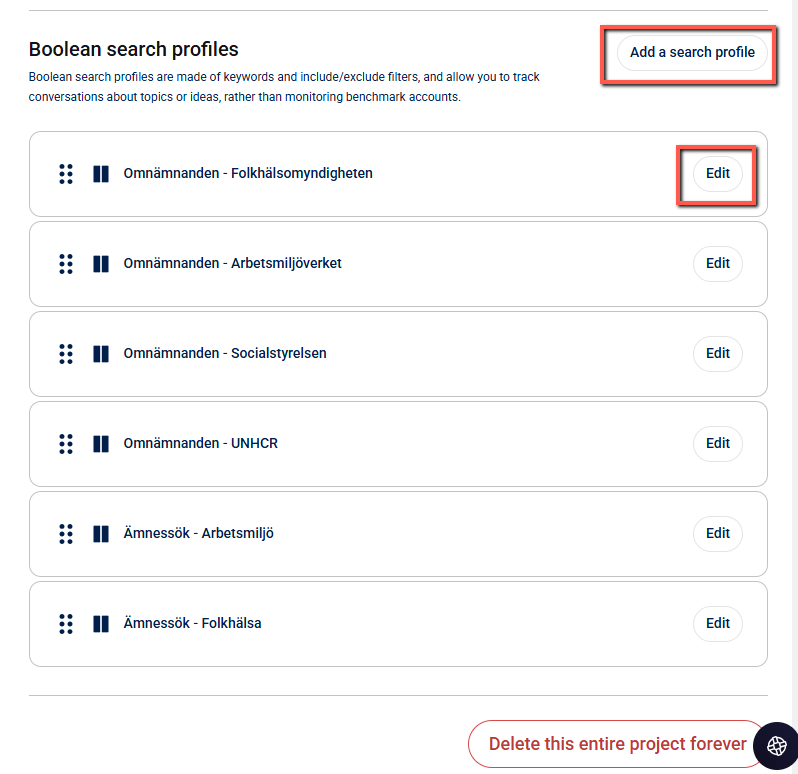The image size is (798, 774).
Task: Click drag handle for Omnämnanden - Arbetsmiljöverket
Action: [x=66, y=264]
